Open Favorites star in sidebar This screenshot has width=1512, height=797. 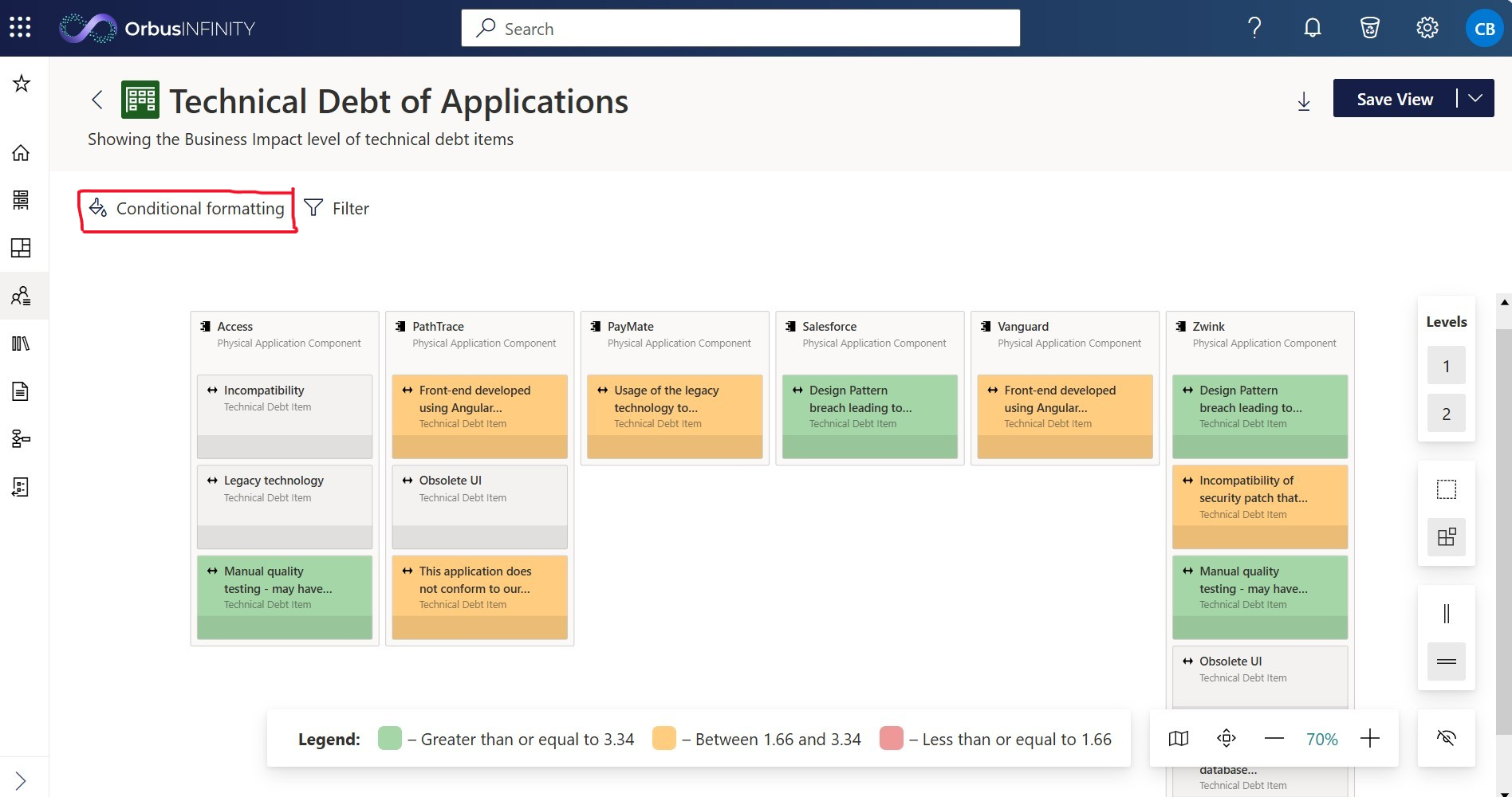pyautogui.click(x=22, y=83)
